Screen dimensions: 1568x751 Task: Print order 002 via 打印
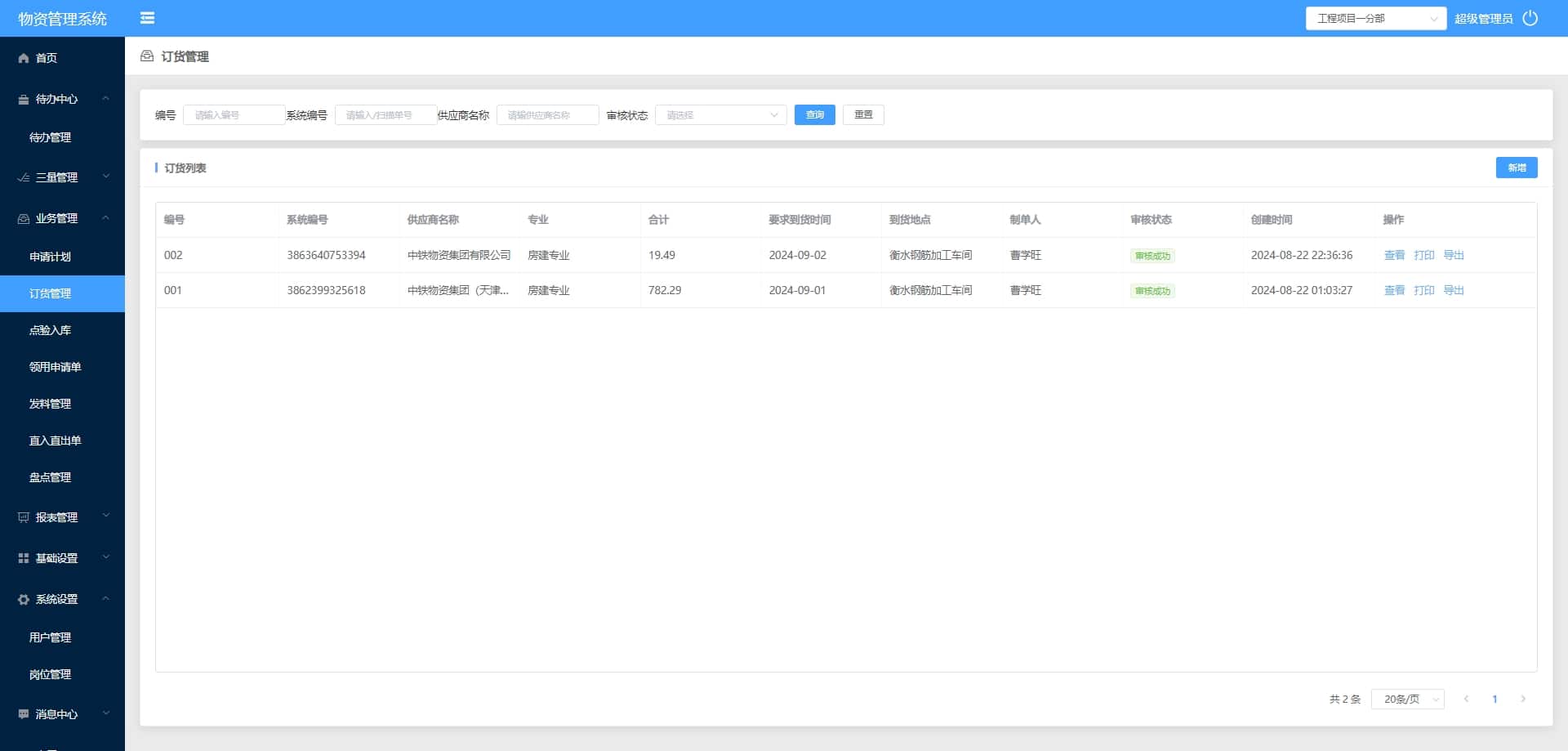pyautogui.click(x=1423, y=255)
